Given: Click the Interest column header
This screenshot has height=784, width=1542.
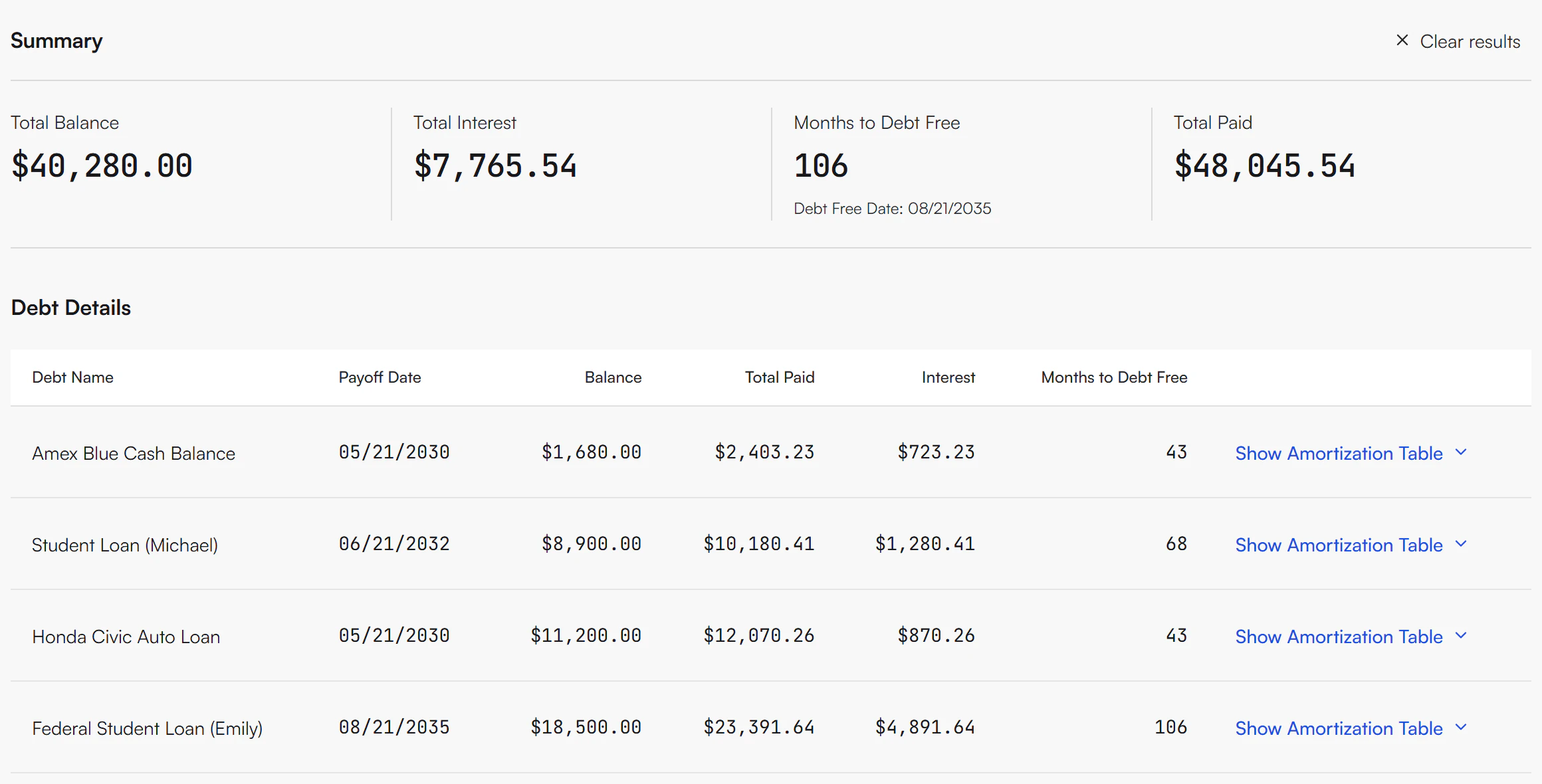Looking at the screenshot, I should [x=948, y=377].
